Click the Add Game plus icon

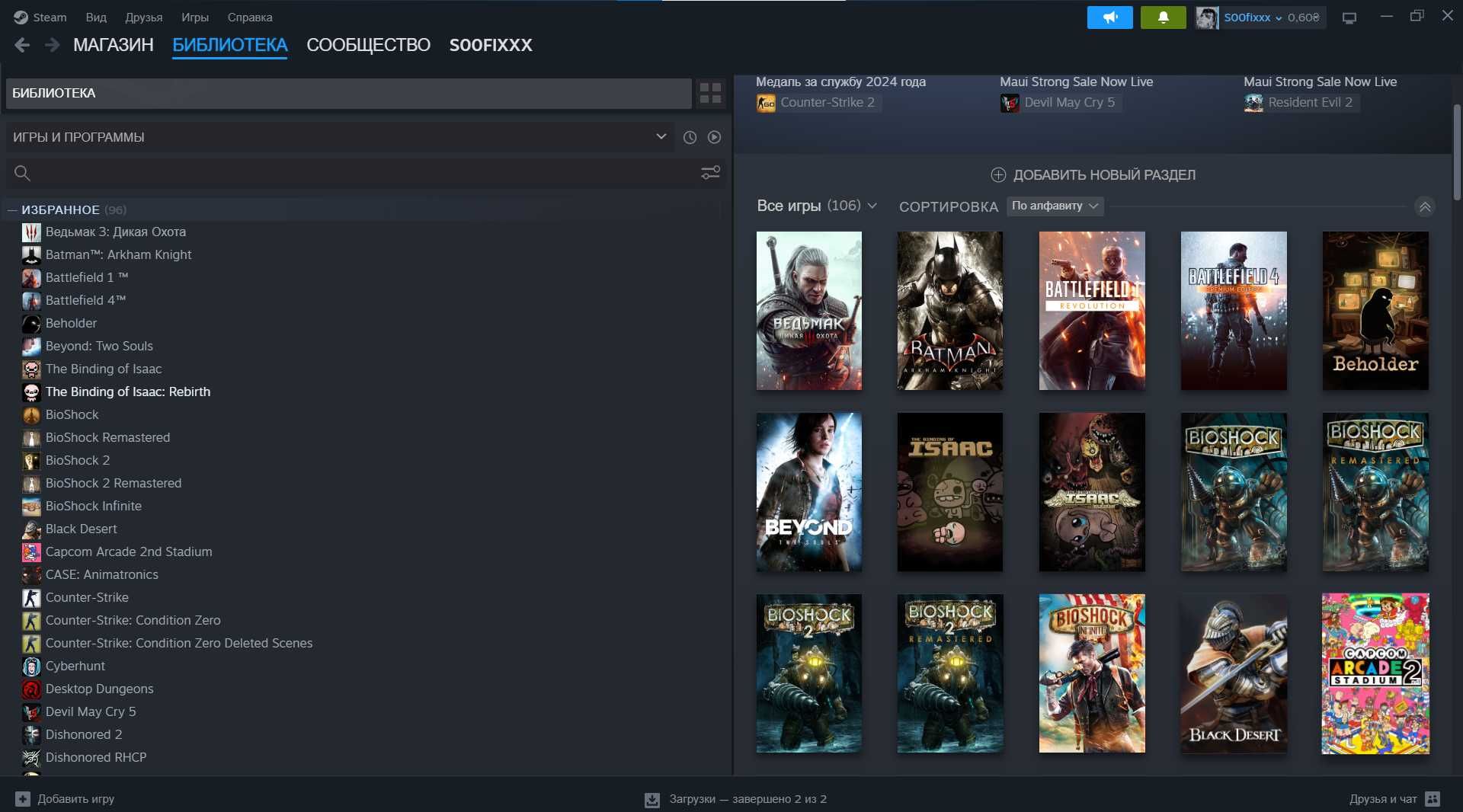(23, 799)
